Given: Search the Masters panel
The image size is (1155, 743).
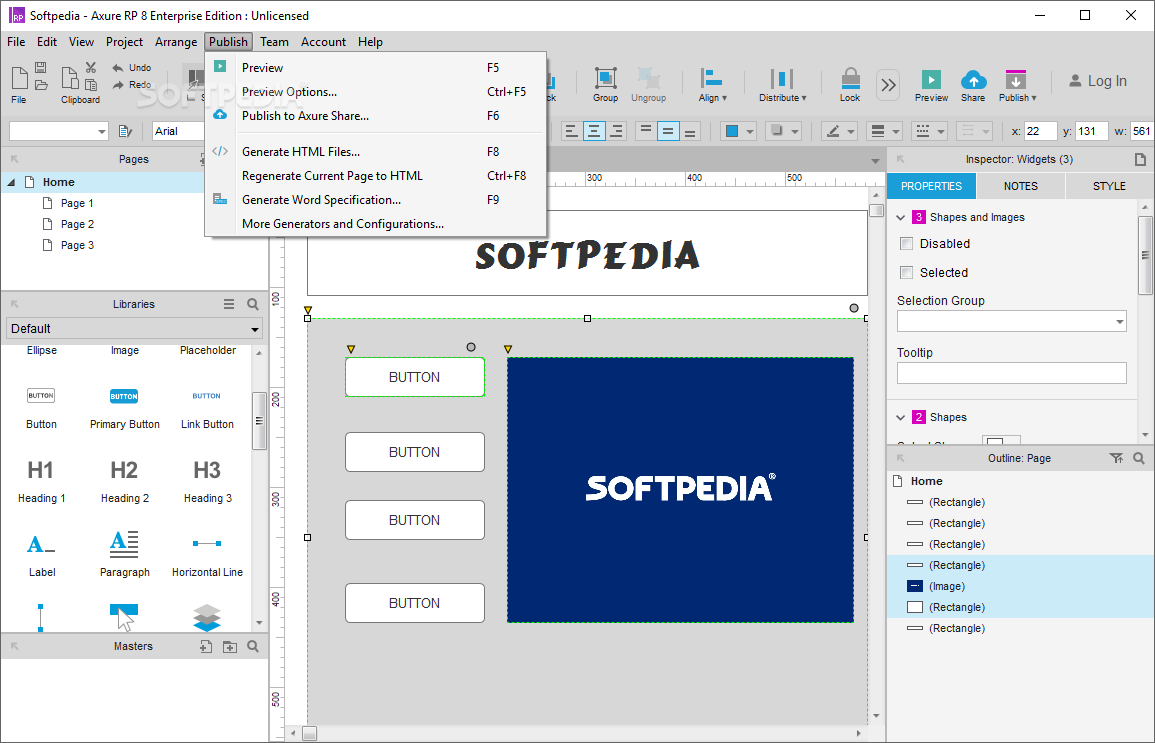Looking at the screenshot, I should (253, 647).
